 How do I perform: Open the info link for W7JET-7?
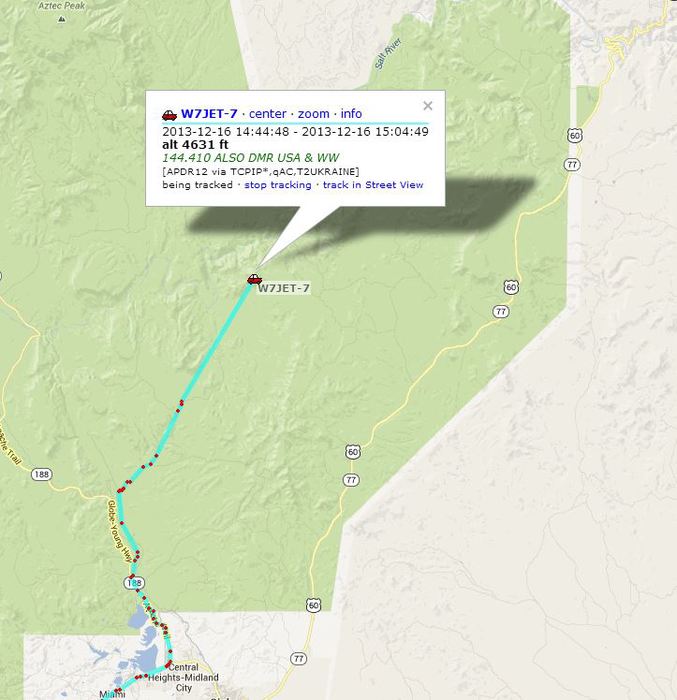pos(351,114)
